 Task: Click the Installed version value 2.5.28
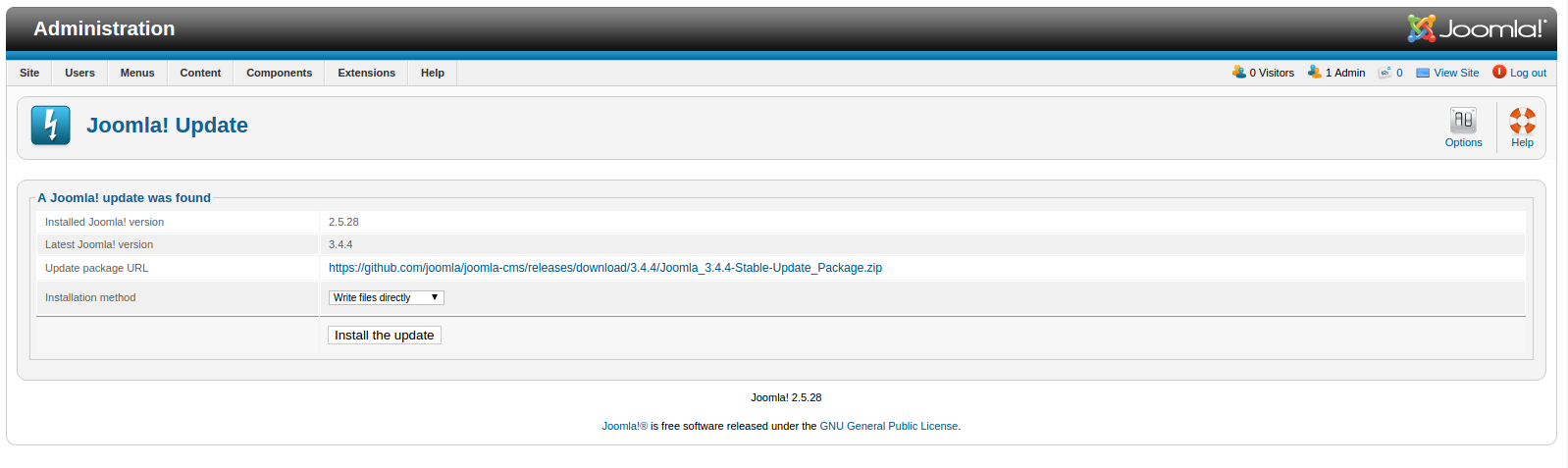point(343,222)
